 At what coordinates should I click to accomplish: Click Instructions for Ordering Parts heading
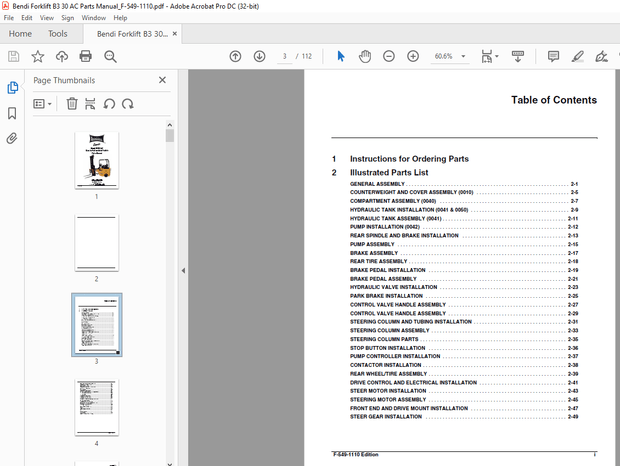coord(409,159)
